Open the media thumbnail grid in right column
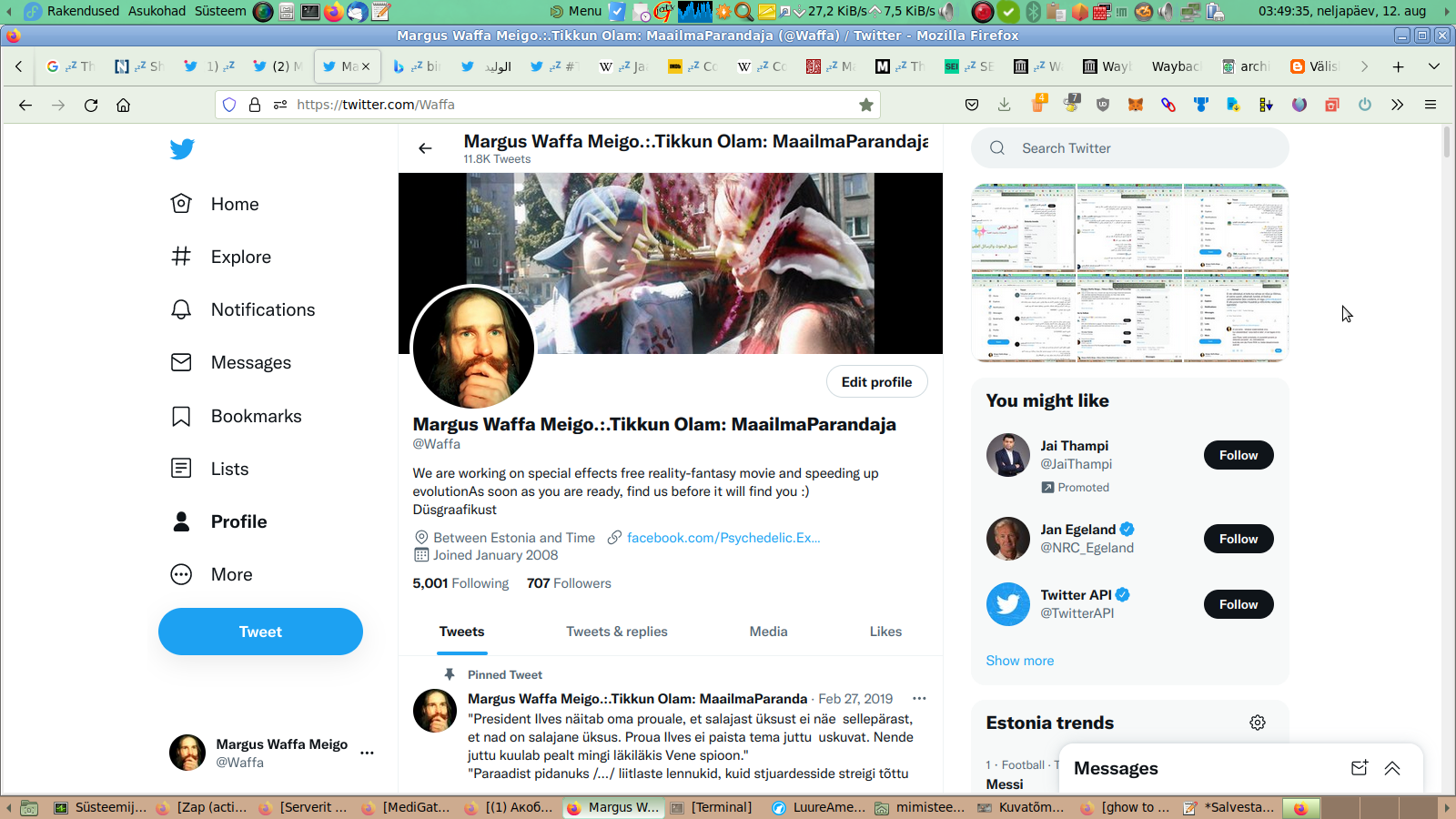The width and height of the screenshot is (1456, 819). click(1130, 273)
